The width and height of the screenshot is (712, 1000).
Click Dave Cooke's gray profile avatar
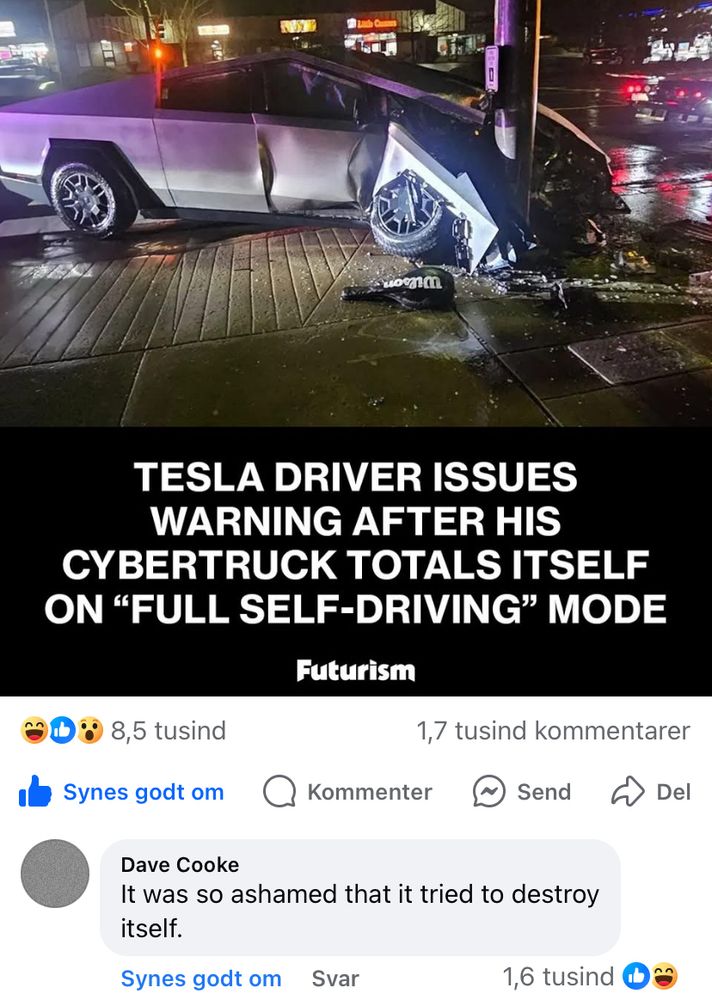[x=55, y=873]
